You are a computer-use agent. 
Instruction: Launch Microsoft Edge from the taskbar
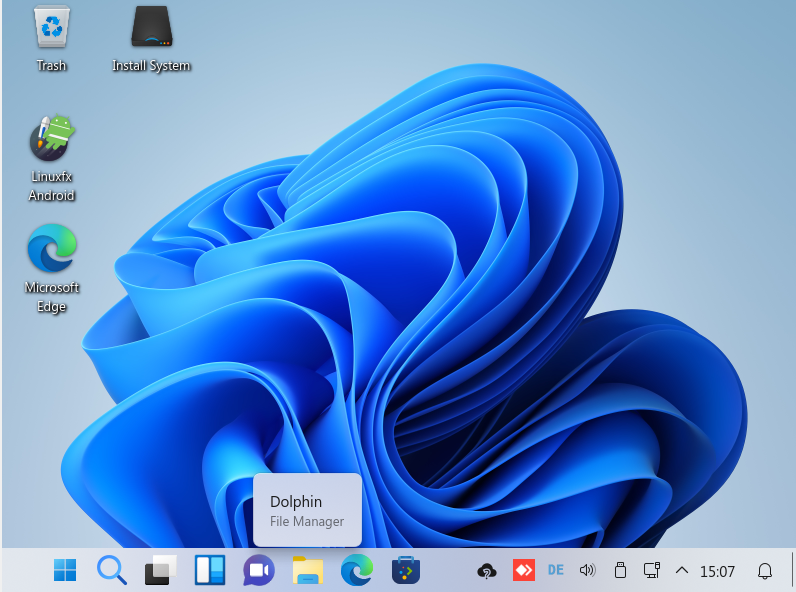click(x=357, y=570)
